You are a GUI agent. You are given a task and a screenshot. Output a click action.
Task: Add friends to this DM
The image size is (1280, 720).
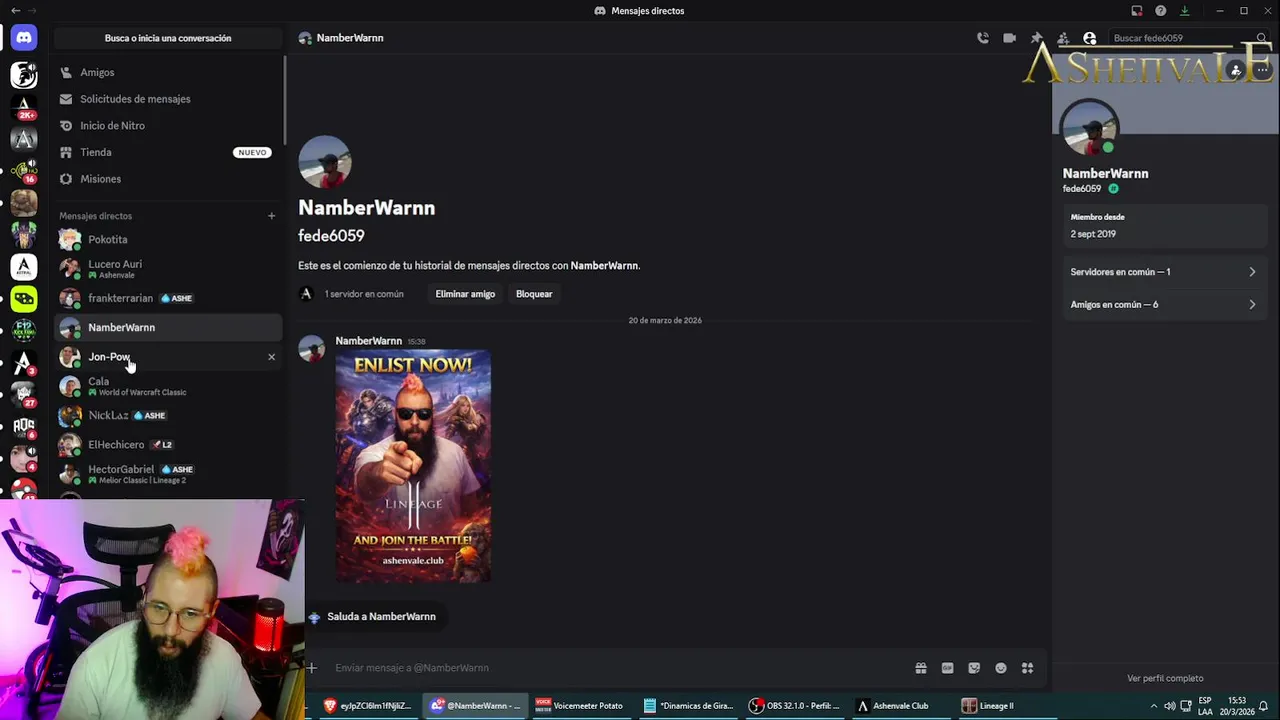(x=1063, y=38)
